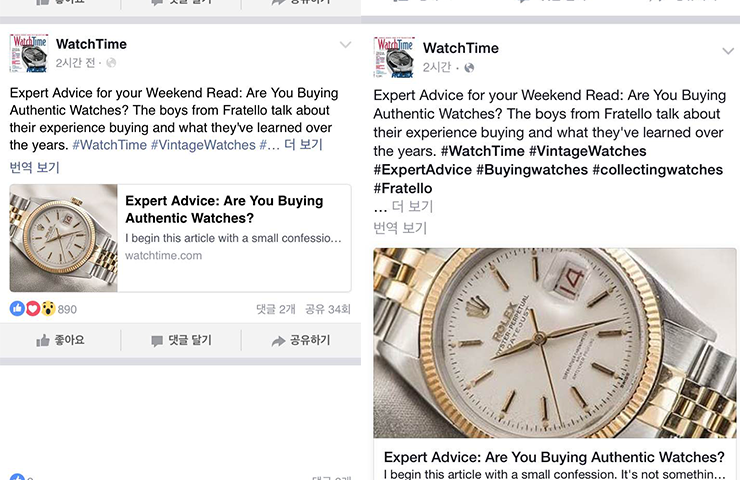Image resolution: width=740 pixels, height=480 pixels.
Task: Tap the 댓글 달기 comment button
Action: tap(181, 340)
